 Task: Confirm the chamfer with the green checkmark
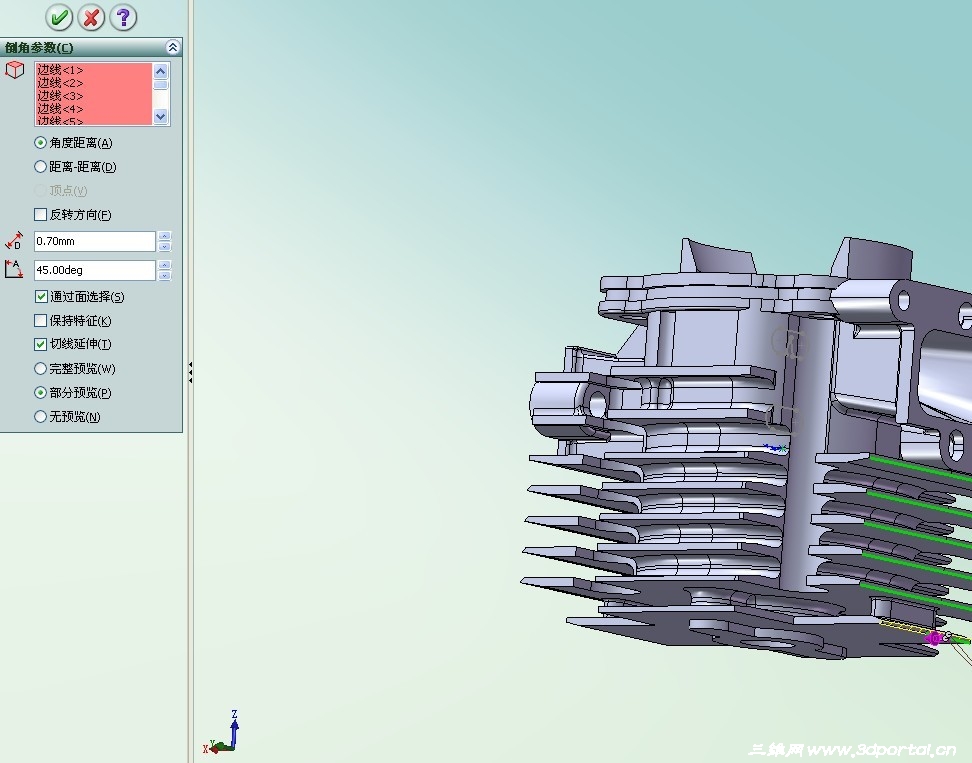coord(59,17)
